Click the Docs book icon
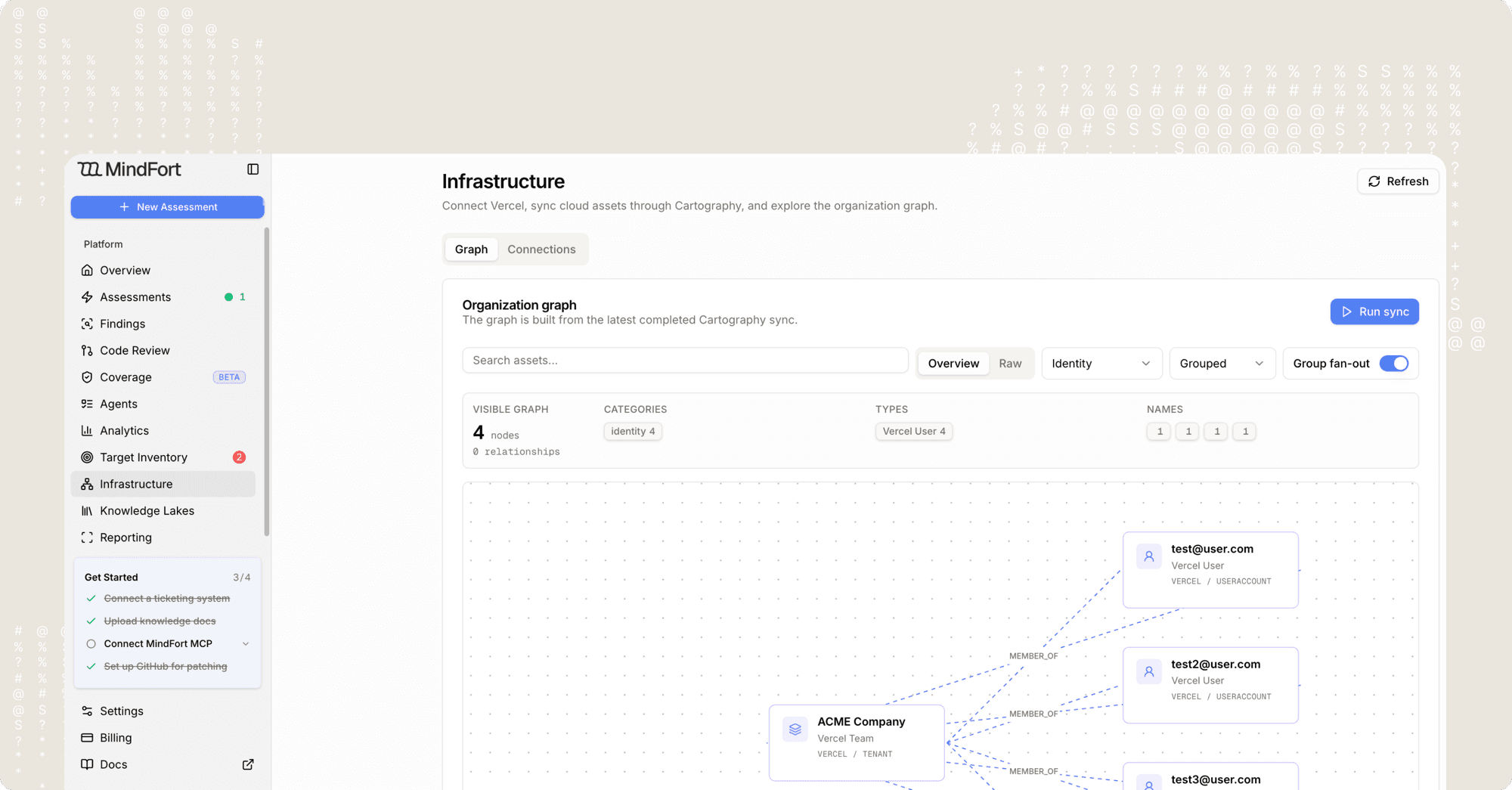This screenshot has width=1512, height=790. (87, 764)
